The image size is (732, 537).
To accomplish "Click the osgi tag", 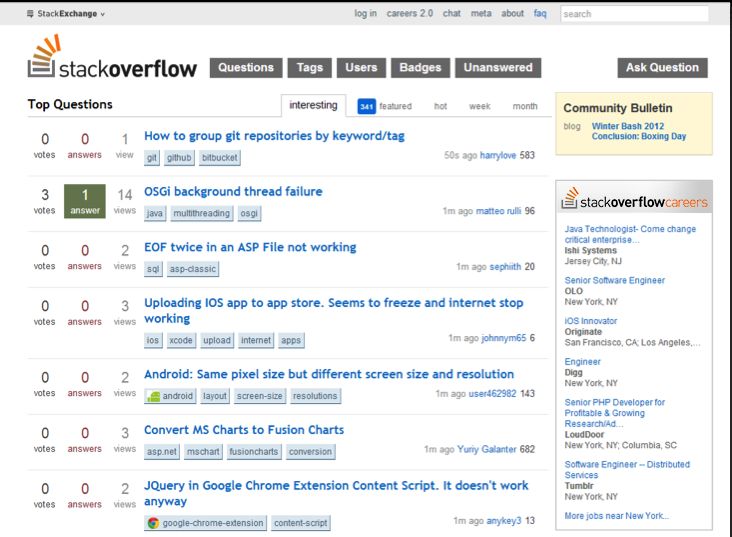I will coord(249,213).
